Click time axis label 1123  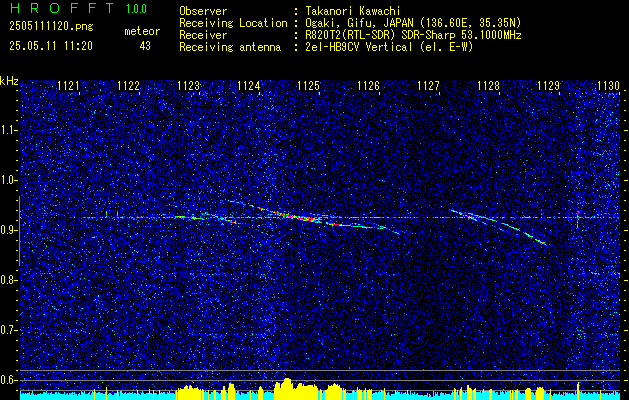click(188, 86)
